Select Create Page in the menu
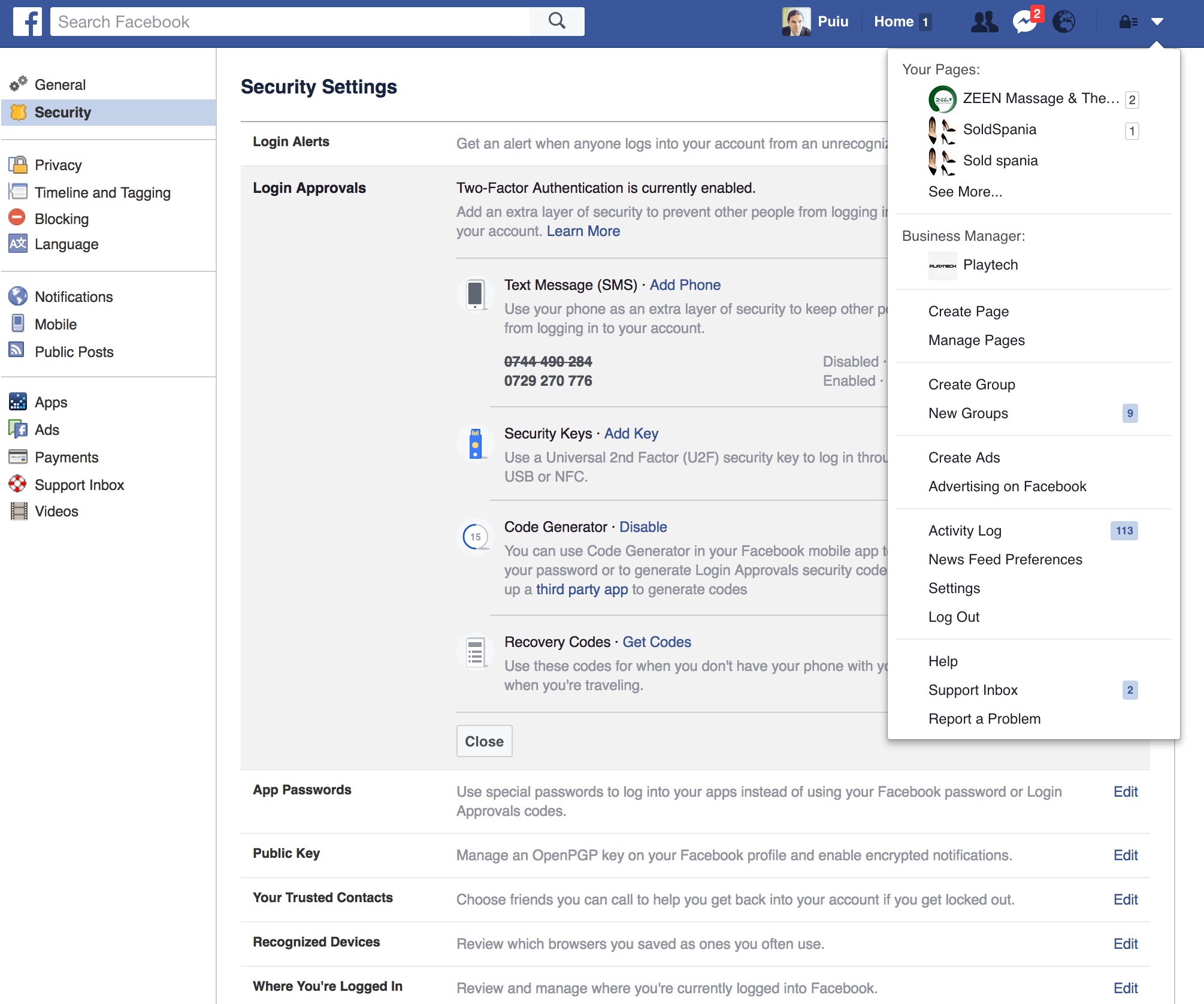 tap(969, 312)
